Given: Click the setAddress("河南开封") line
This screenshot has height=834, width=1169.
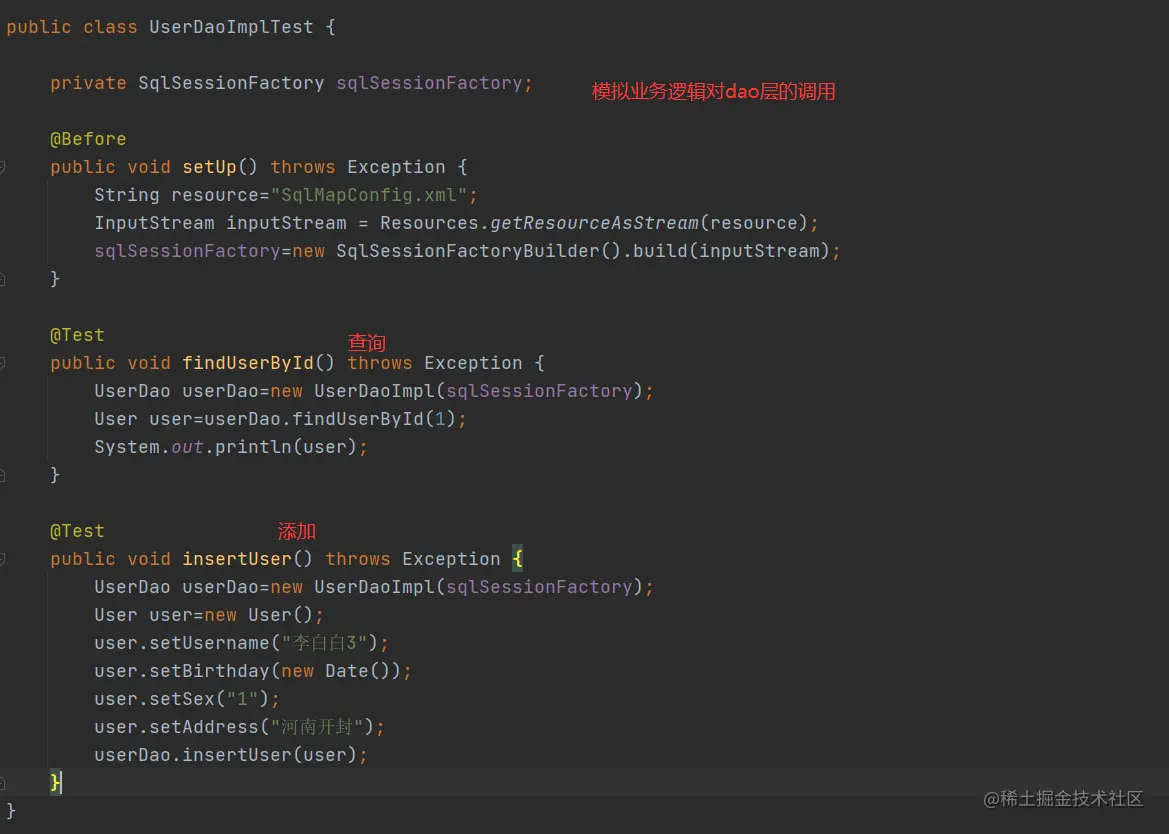Looking at the screenshot, I should click(x=239, y=727).
